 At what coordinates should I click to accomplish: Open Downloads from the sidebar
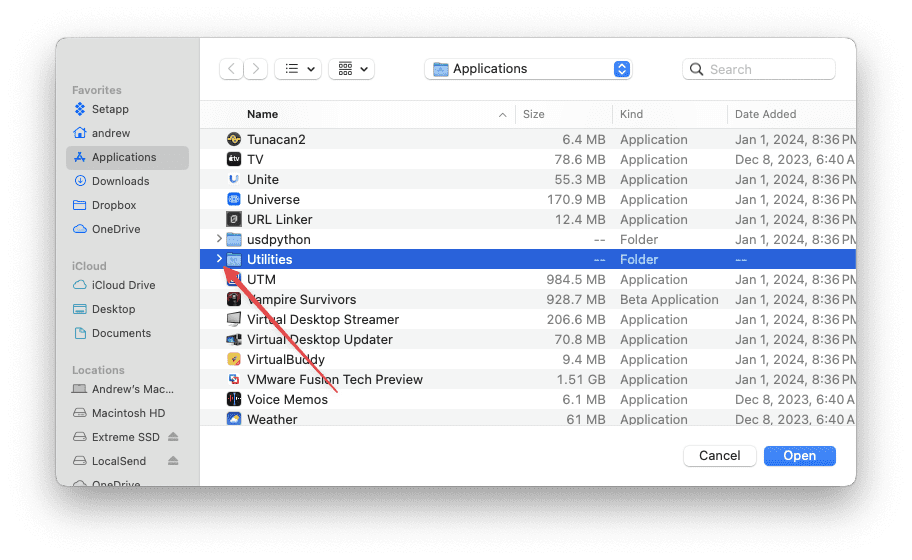[127, 181]
